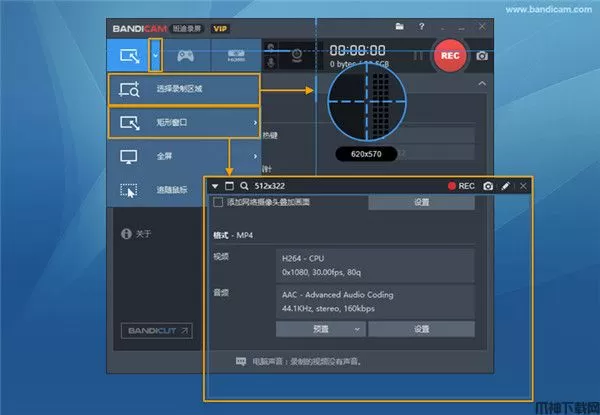Click the 0x1080, 30.00fps, 80q text
Screen dimensions: 600x415
click(321, 272)
